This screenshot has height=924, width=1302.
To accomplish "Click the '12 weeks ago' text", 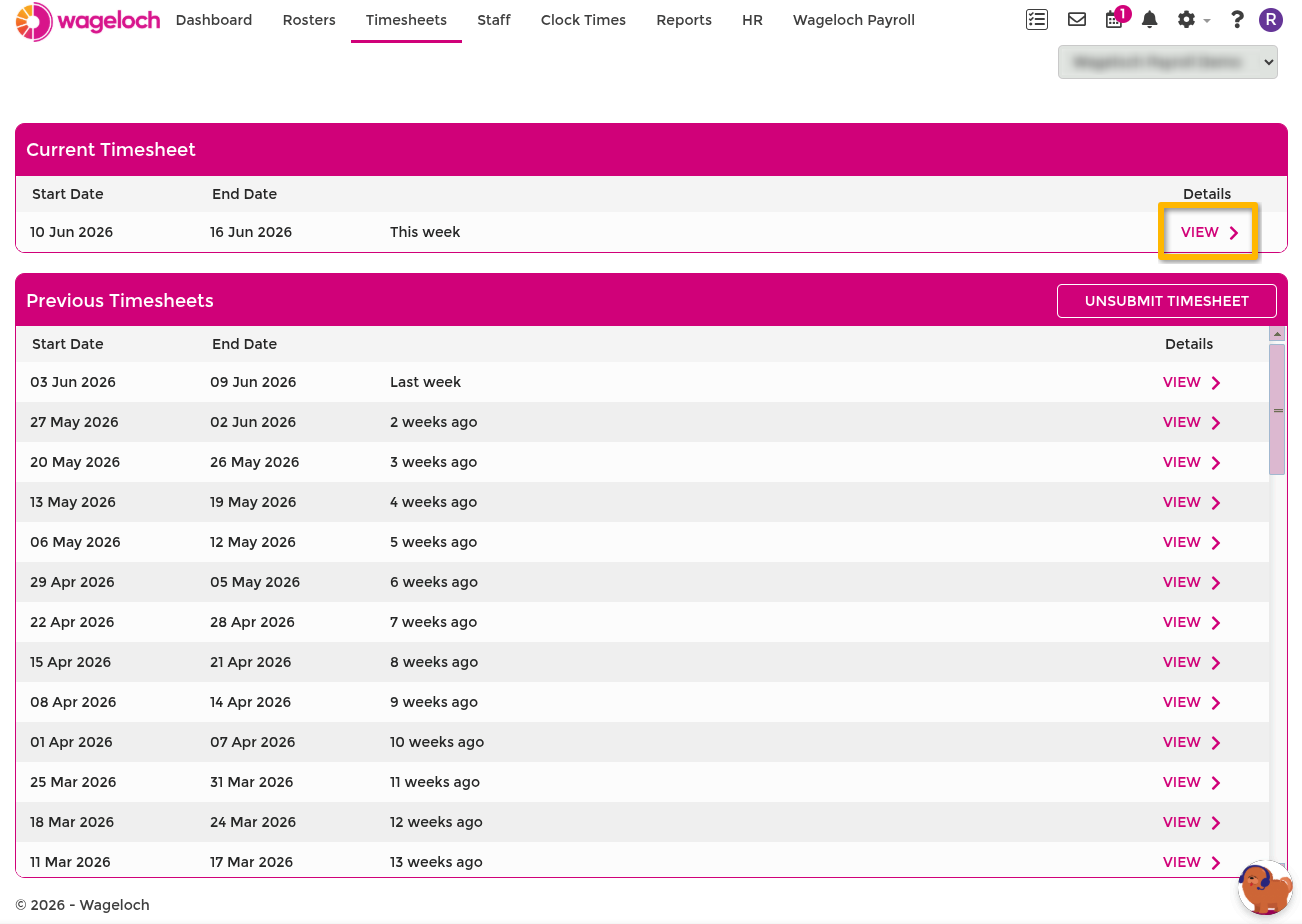I will tap(436, 822).
